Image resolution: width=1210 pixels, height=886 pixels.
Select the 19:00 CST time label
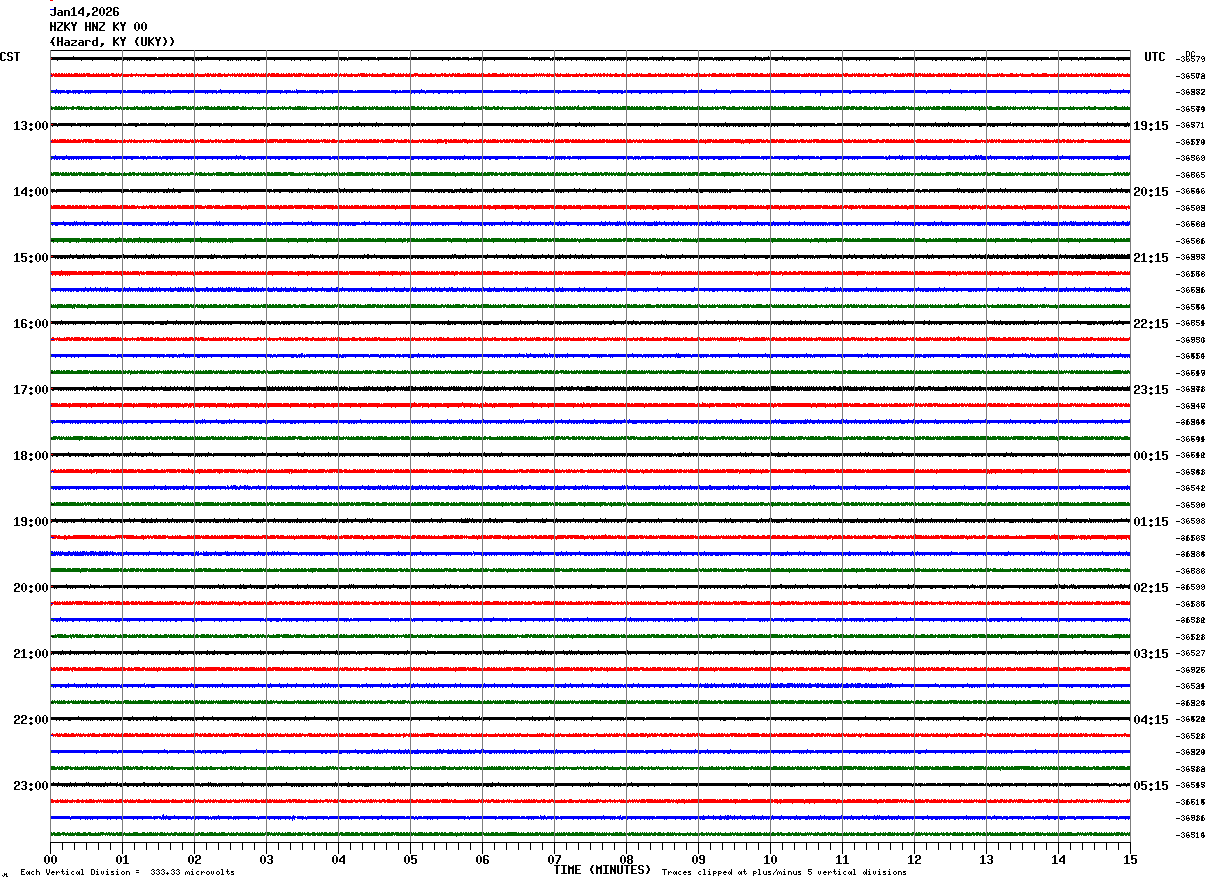coord(30,522)
